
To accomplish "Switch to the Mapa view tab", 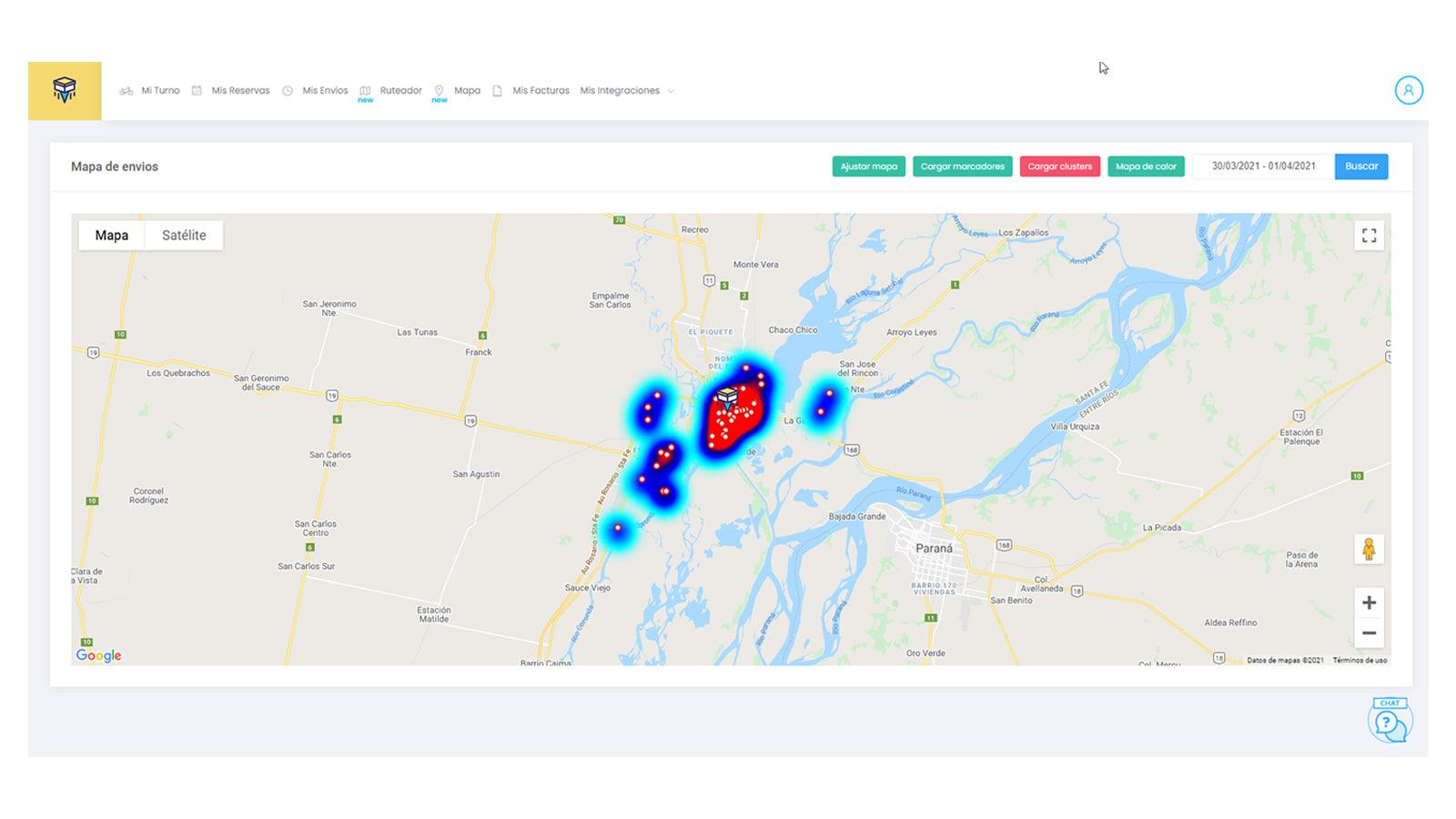I will (x=111, y=235).
